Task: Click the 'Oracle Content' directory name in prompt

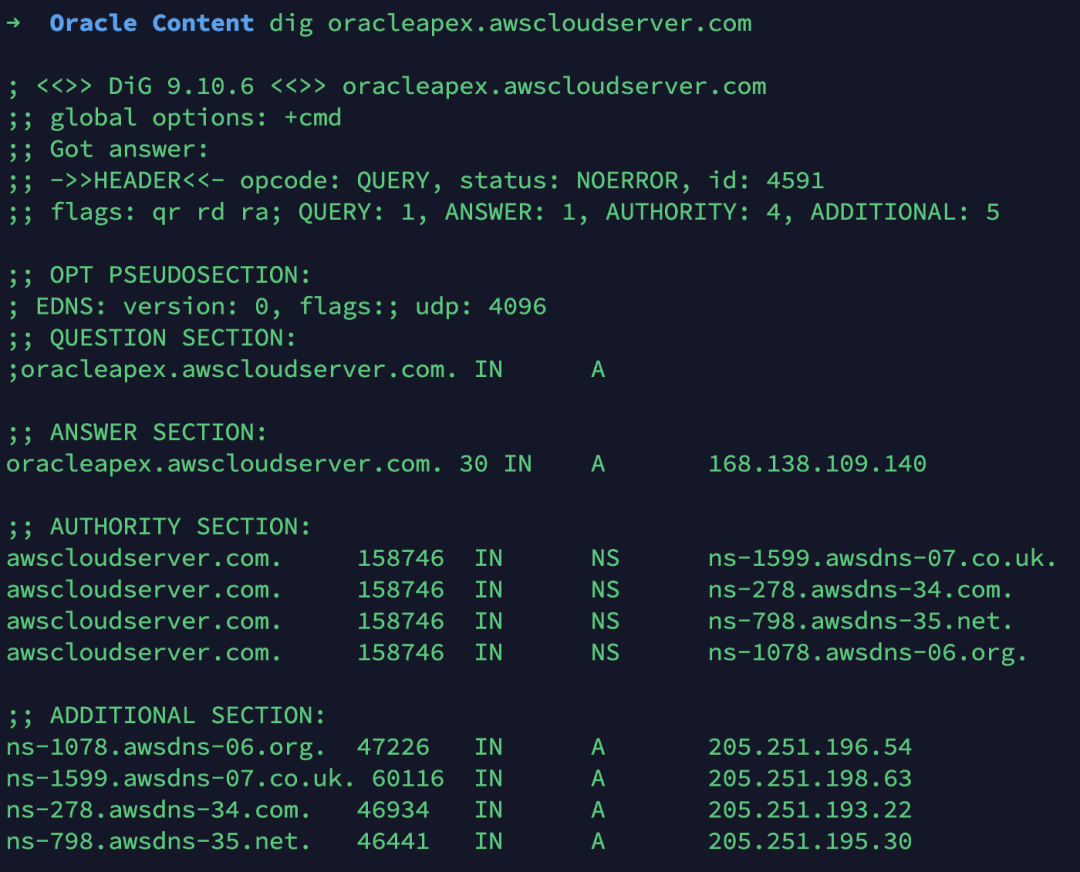Action: [151, 23]
